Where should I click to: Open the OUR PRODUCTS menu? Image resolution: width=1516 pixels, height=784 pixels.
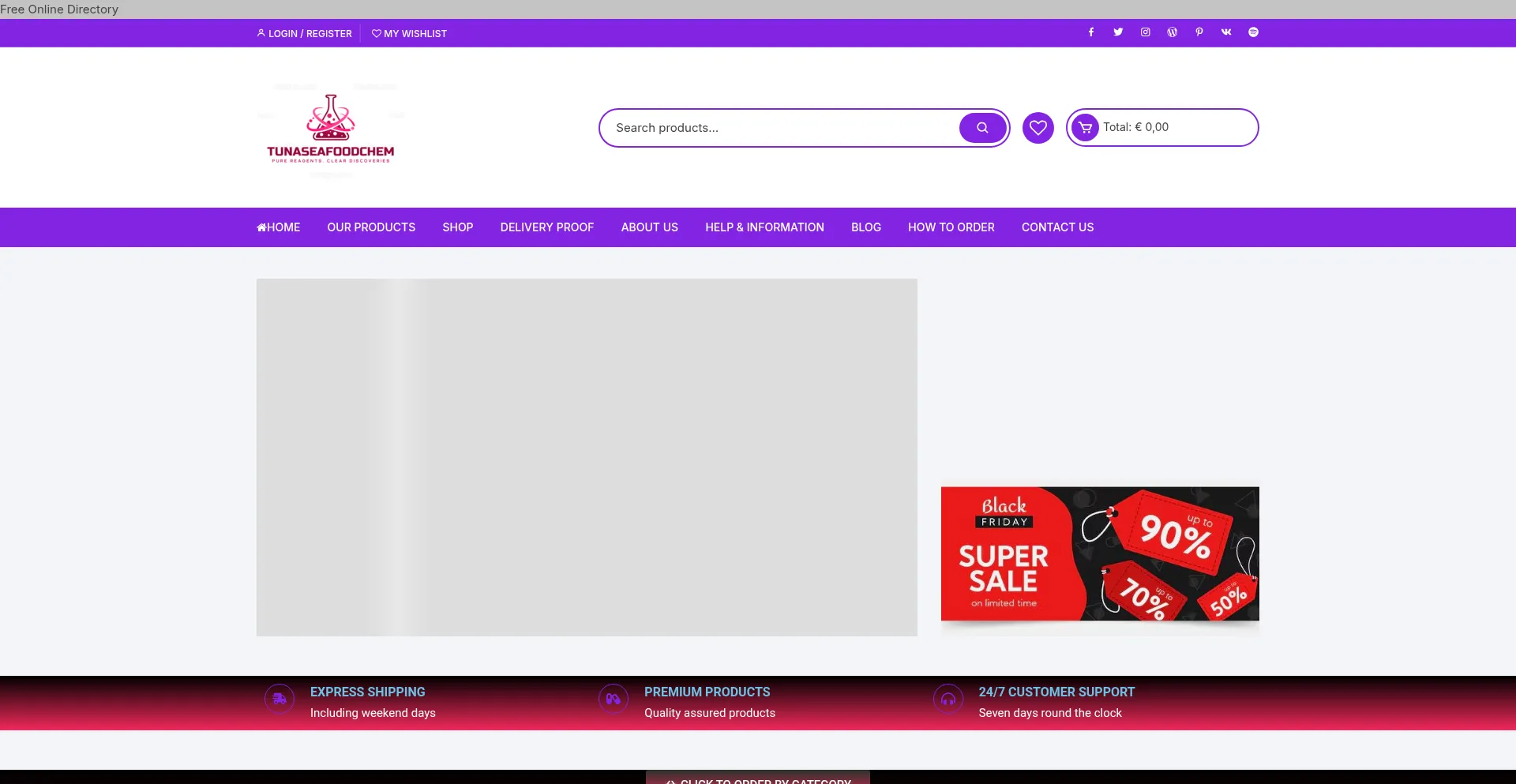(x=371, y=227)
